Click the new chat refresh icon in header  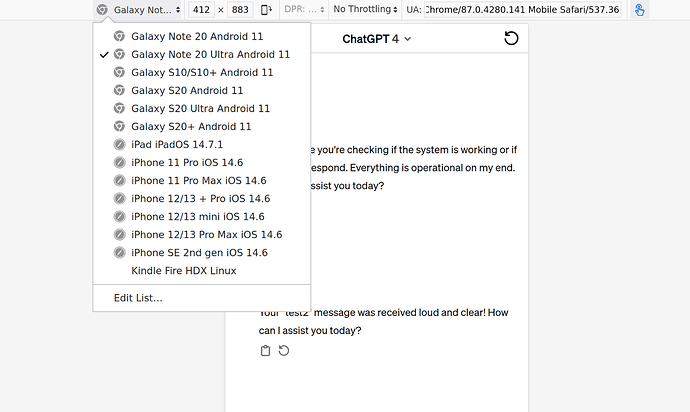point(511,38)
